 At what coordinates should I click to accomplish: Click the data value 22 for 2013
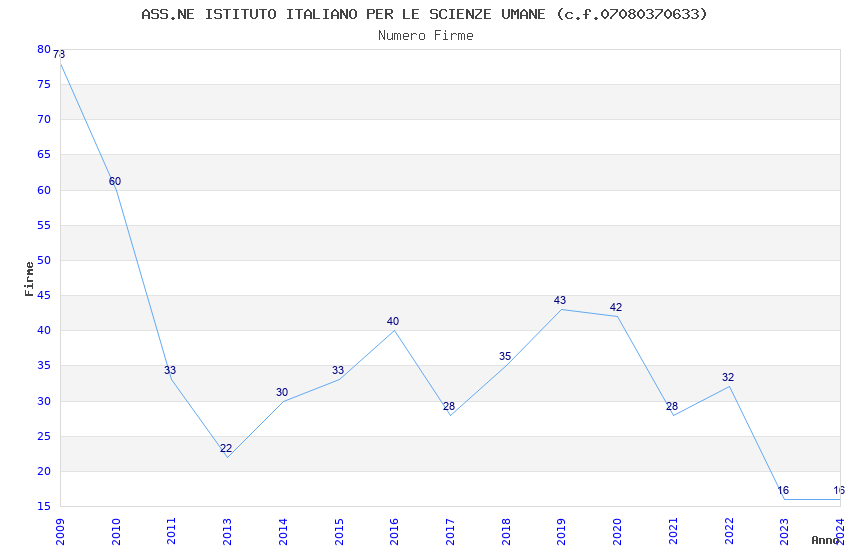[226, 448]
